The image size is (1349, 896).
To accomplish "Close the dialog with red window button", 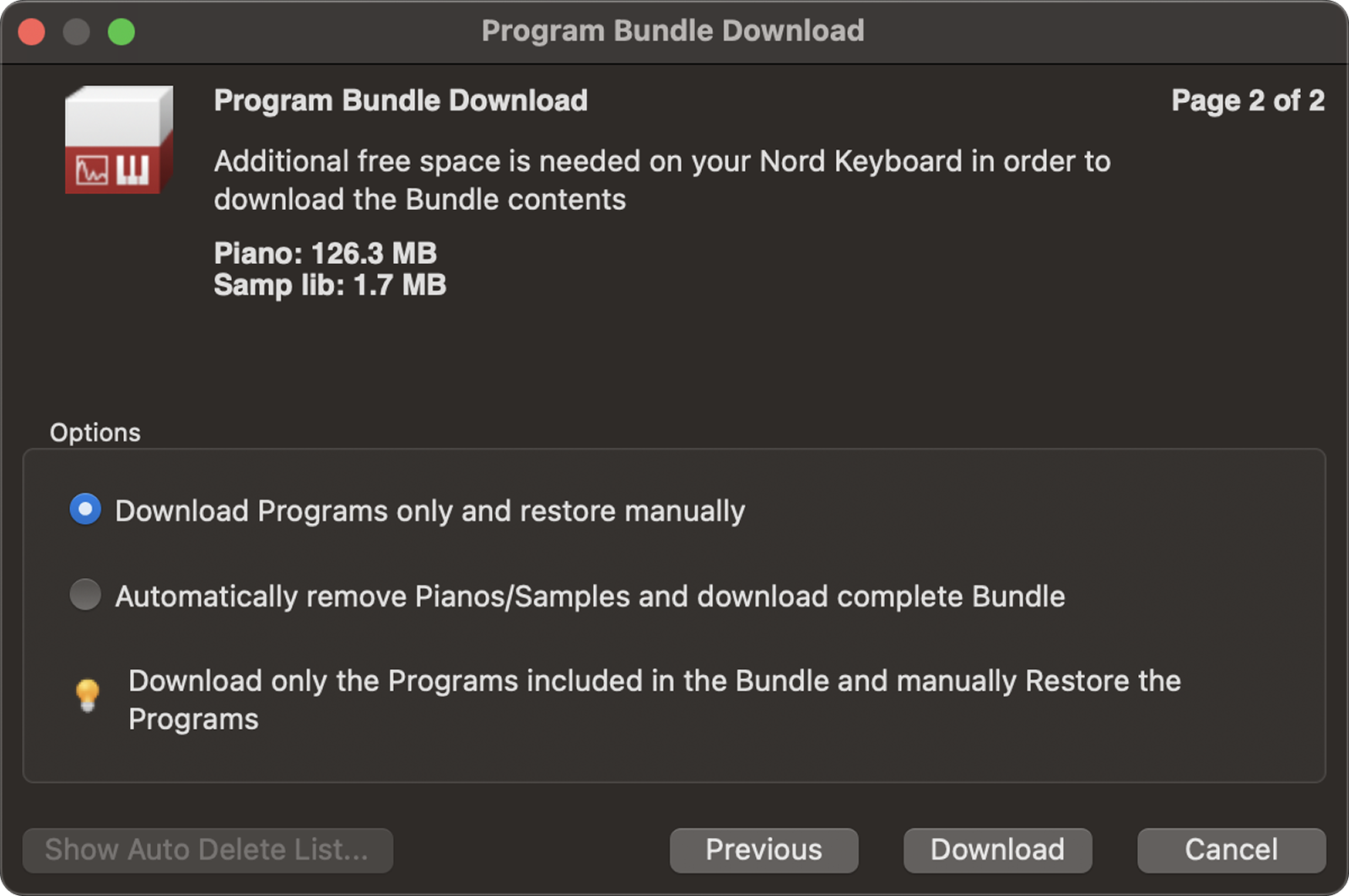I will point(32,32).
